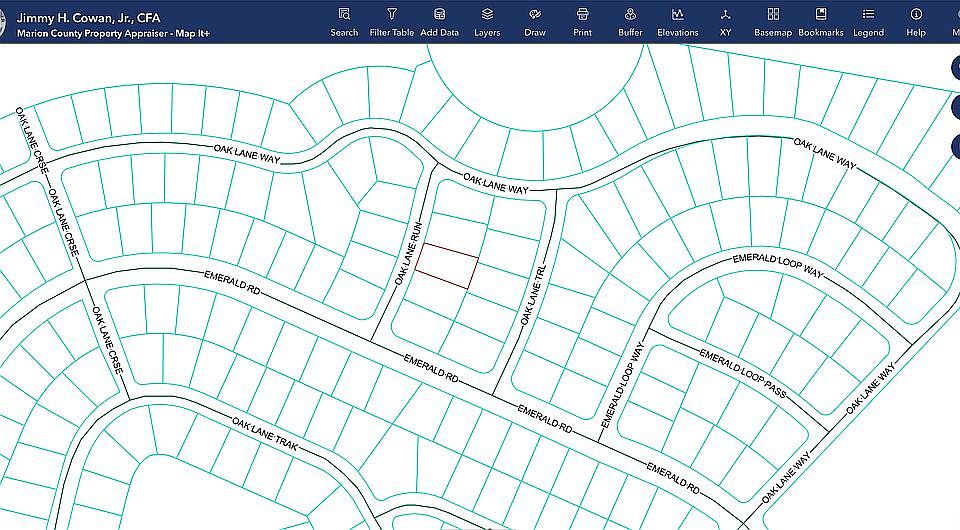Click the Oak Lane Trak street label

(x=264, y=434)
